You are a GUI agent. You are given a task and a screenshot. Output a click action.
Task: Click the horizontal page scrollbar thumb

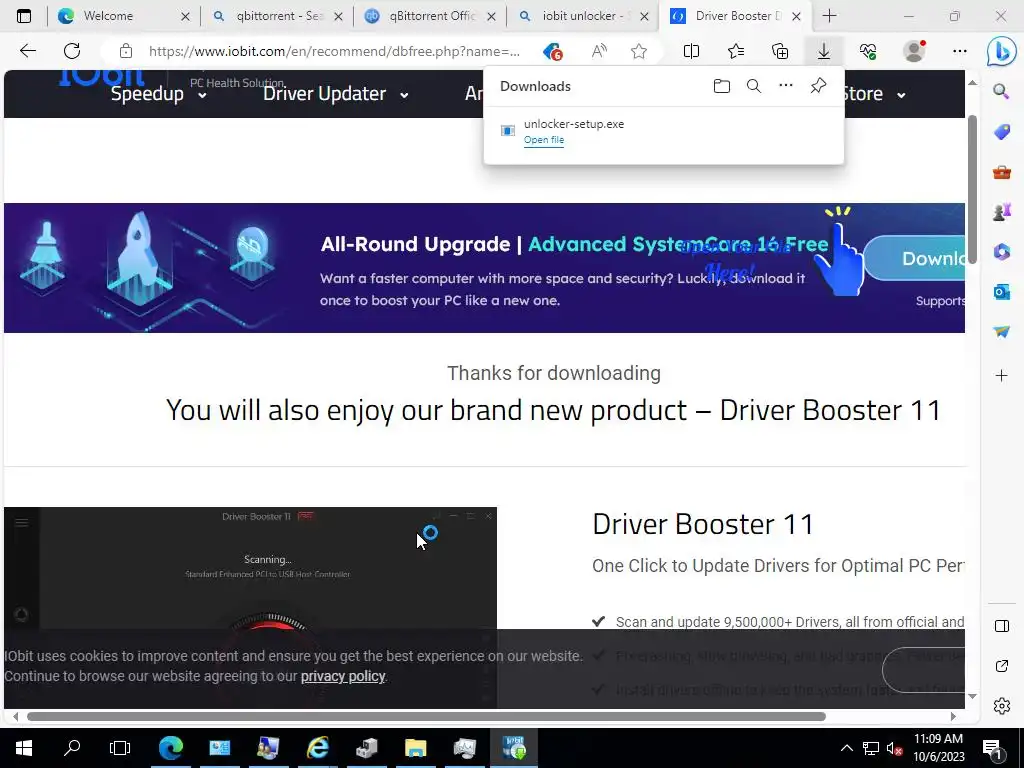click(426, 716)
